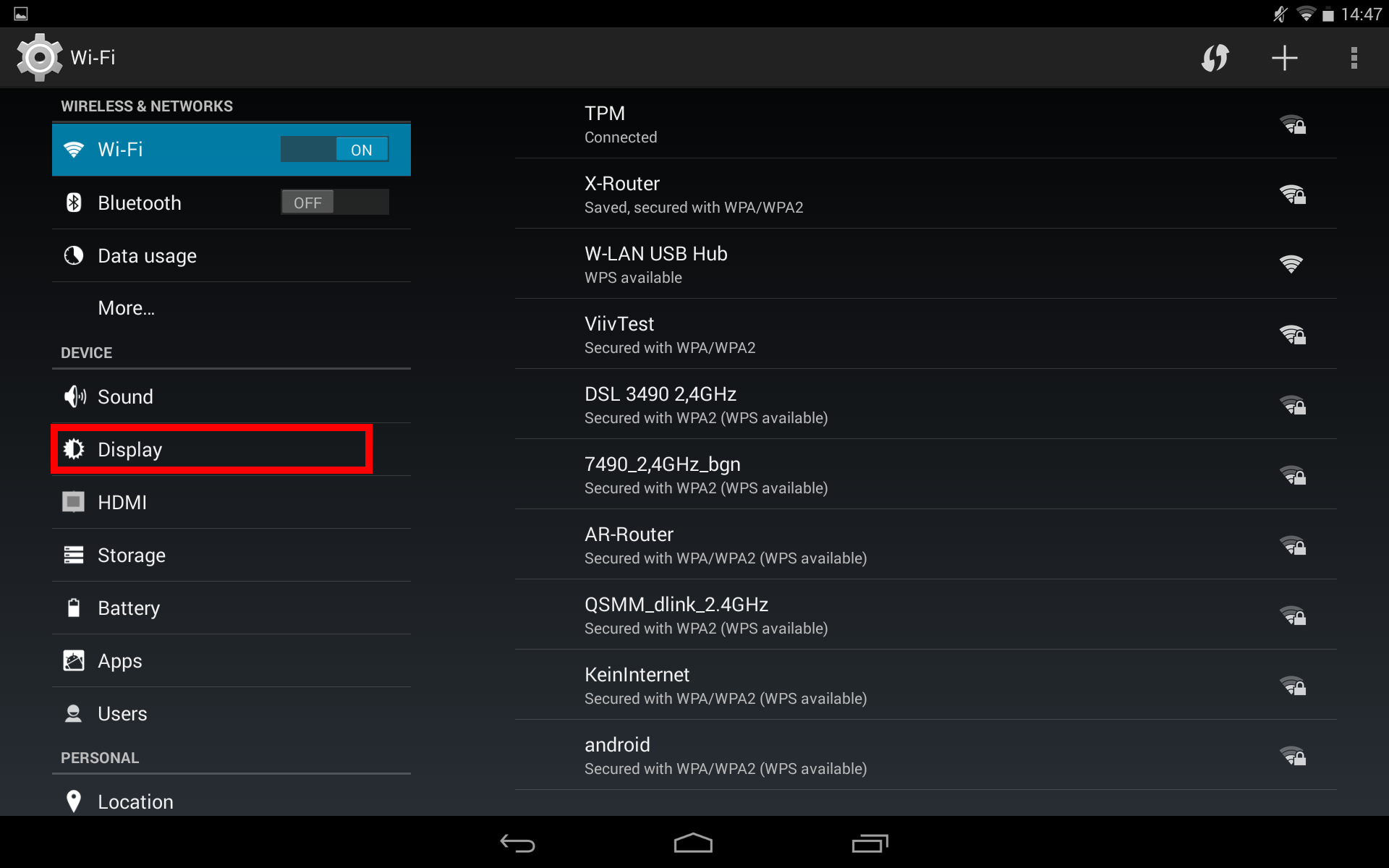The width and height of the screenshot is (1389, 868).
Task: Tap the WPS push button refresh icon
Action: click(1215, 58)
